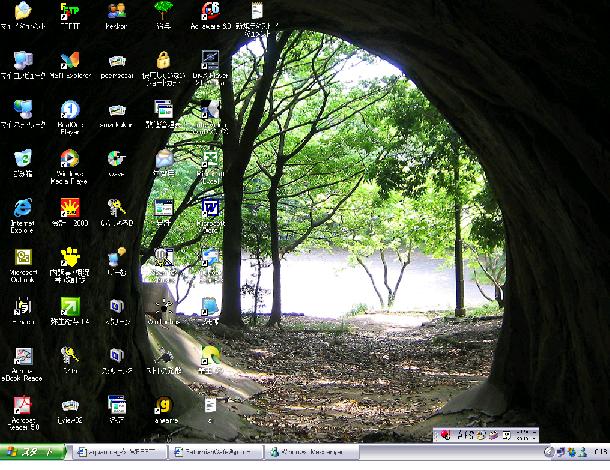Open the My Network desktop icon

[22, 110]
